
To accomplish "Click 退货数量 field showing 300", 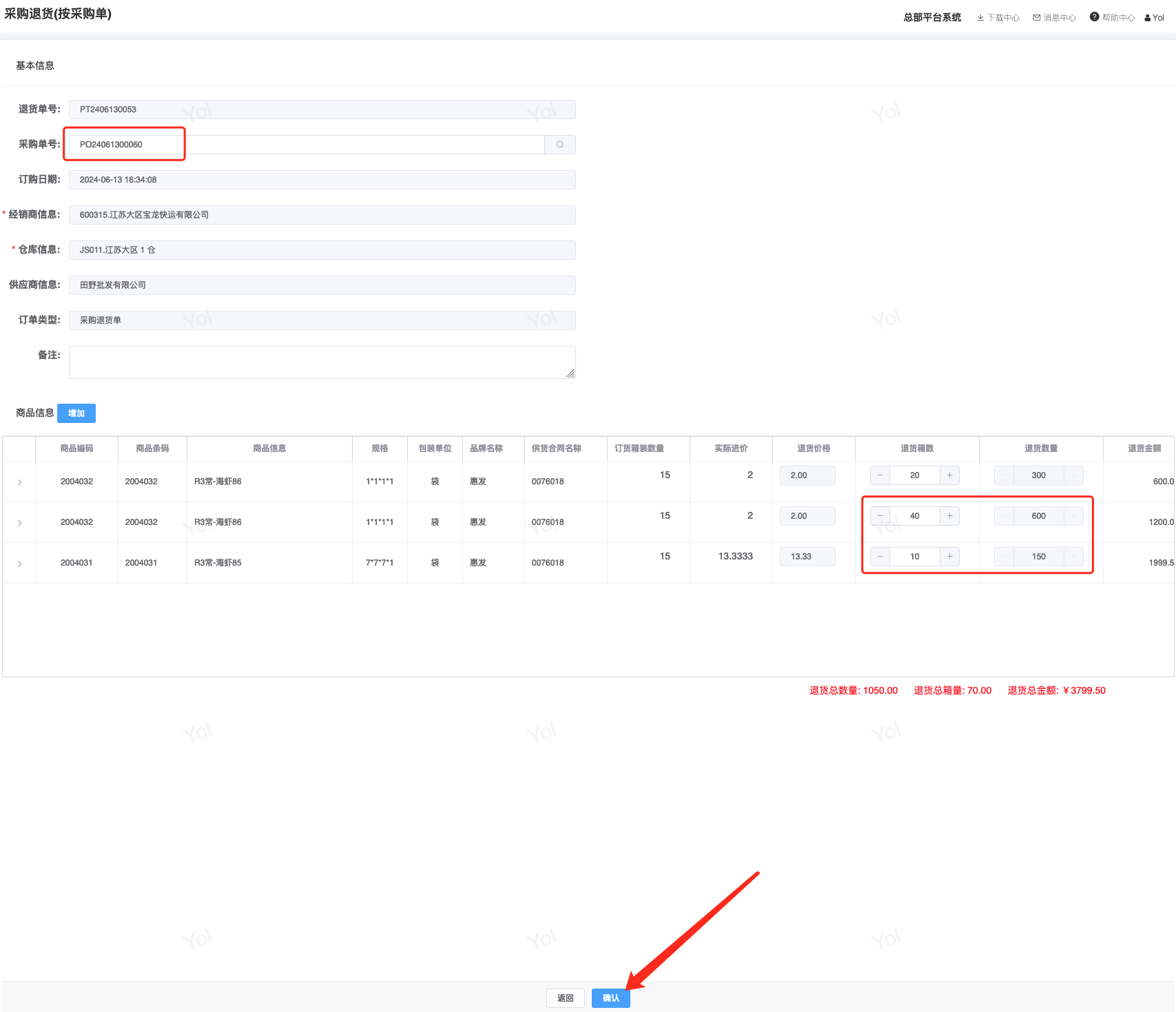I will [1039, 475].
